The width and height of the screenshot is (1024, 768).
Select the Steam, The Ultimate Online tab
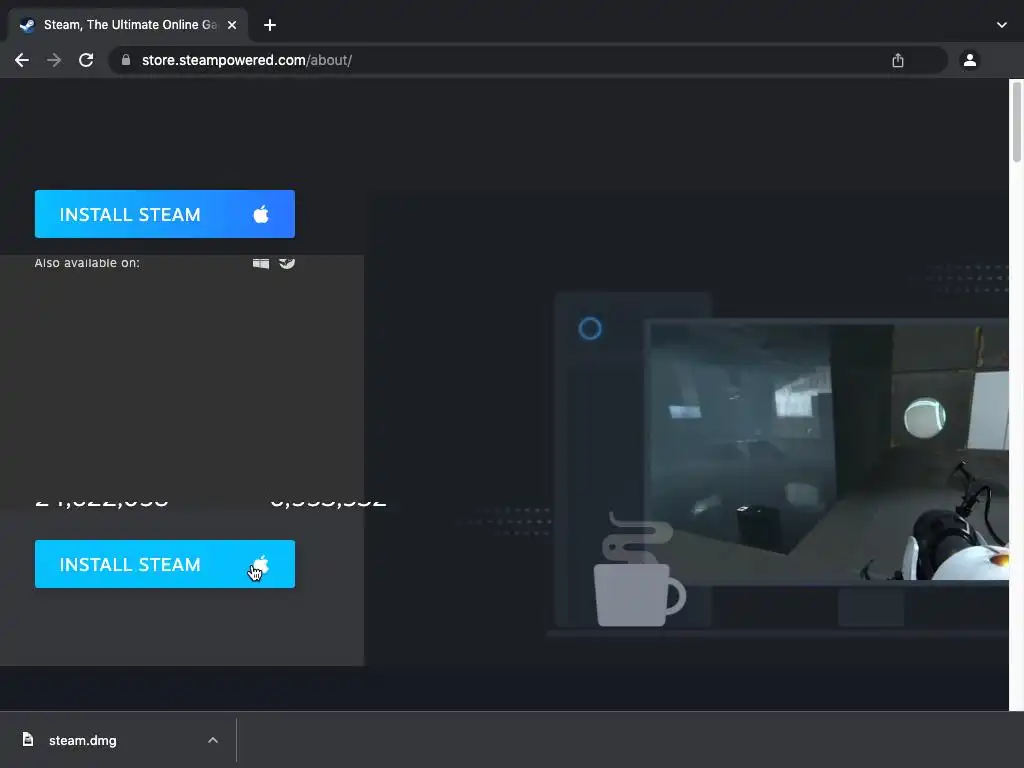click(128, 25)
